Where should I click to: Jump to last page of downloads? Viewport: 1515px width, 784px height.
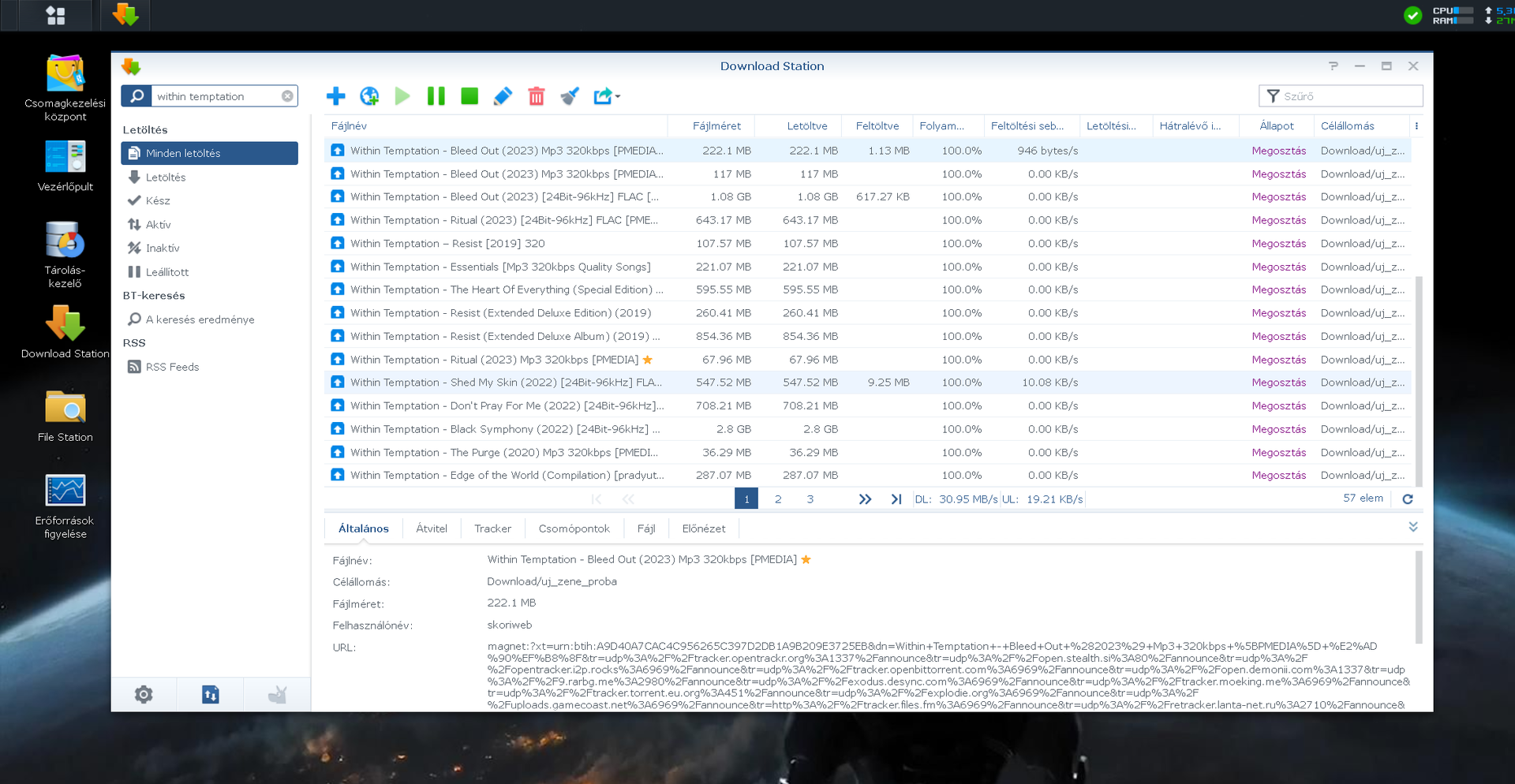896,499
